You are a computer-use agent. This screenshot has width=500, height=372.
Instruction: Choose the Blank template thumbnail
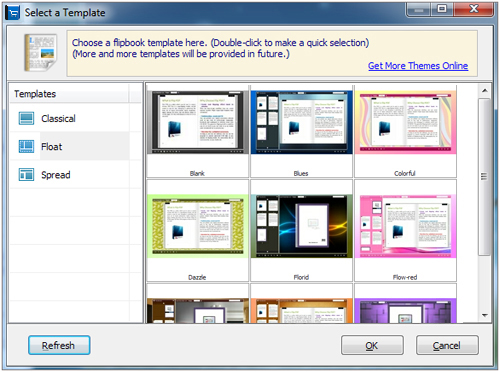pyautogui.click(x=198, y=123)
